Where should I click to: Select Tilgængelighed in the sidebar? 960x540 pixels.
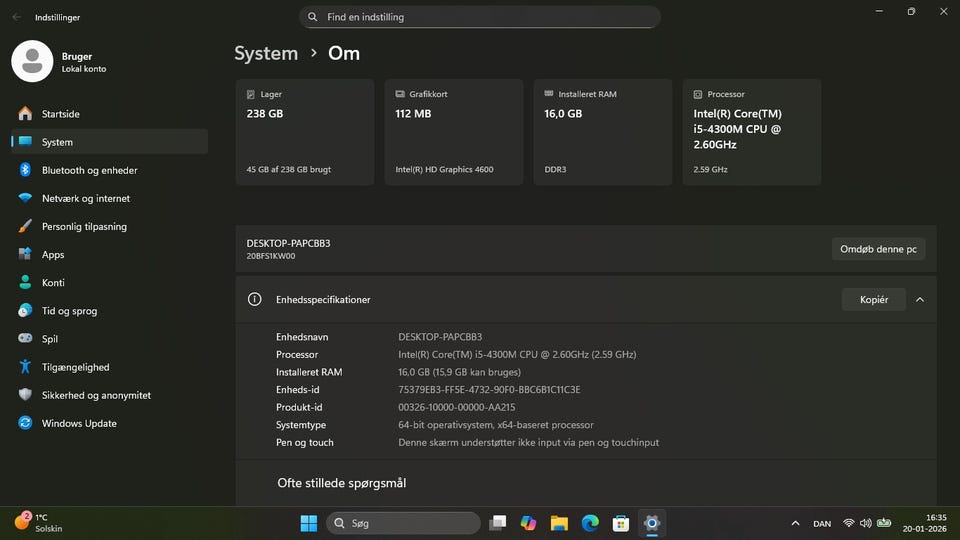[x=75, y=367]
